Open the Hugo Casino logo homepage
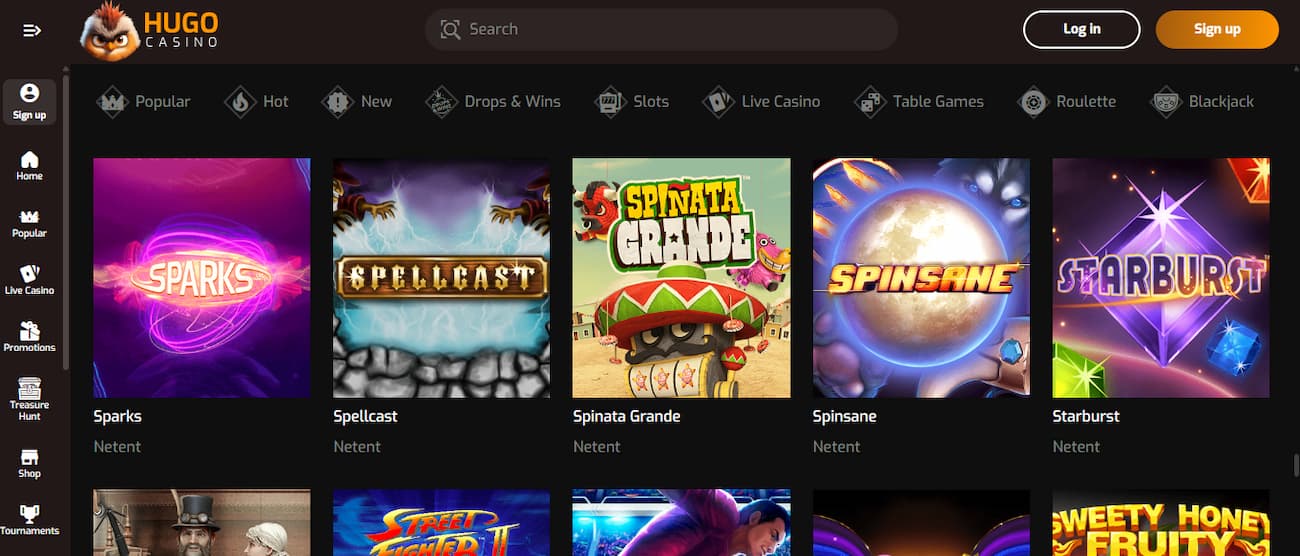This screenshot has width=1300, height=556. (149, 30)
